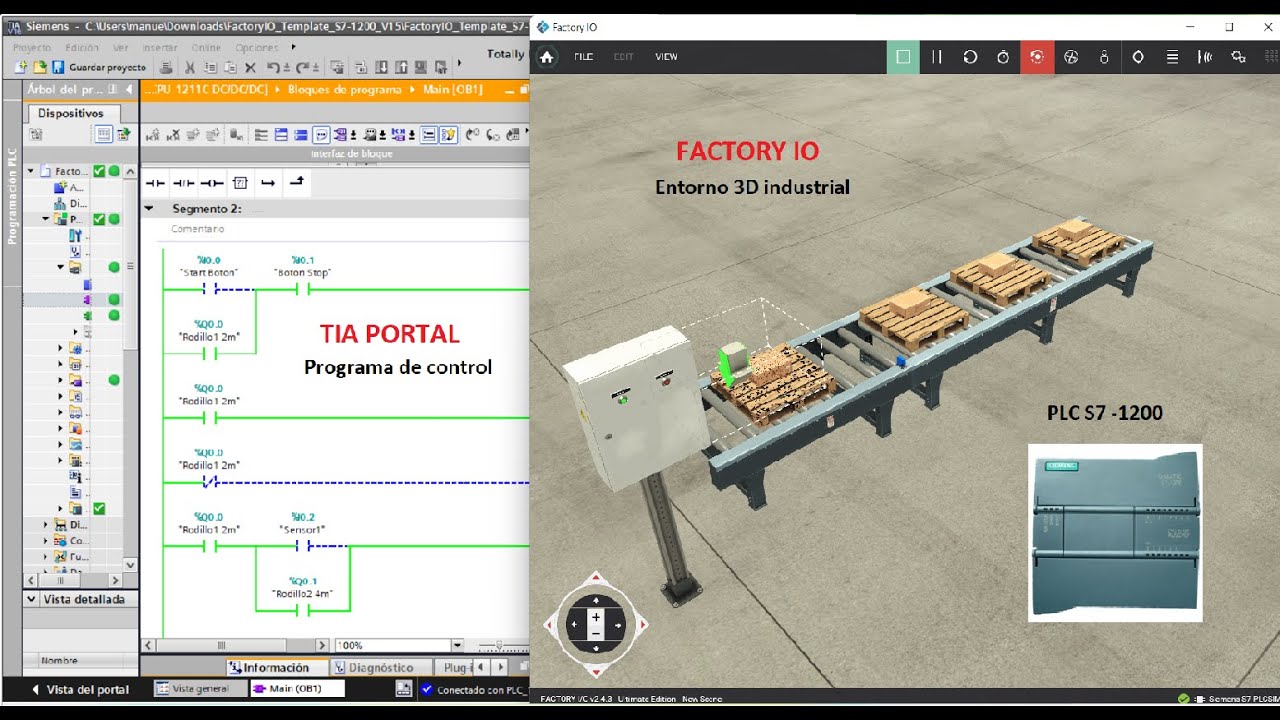This screenshot has height=720, width=1280.
Task: Click the Factory IO camera aperture icon
Action: [1070, 57]
